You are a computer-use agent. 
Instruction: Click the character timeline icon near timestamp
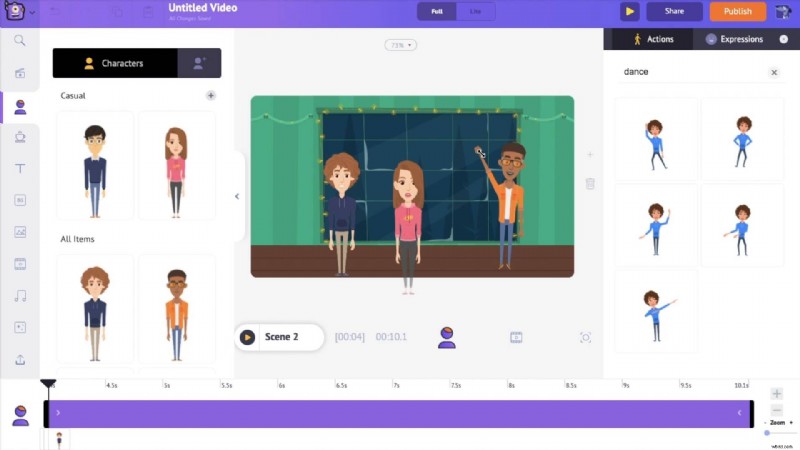tap(446, 338)
